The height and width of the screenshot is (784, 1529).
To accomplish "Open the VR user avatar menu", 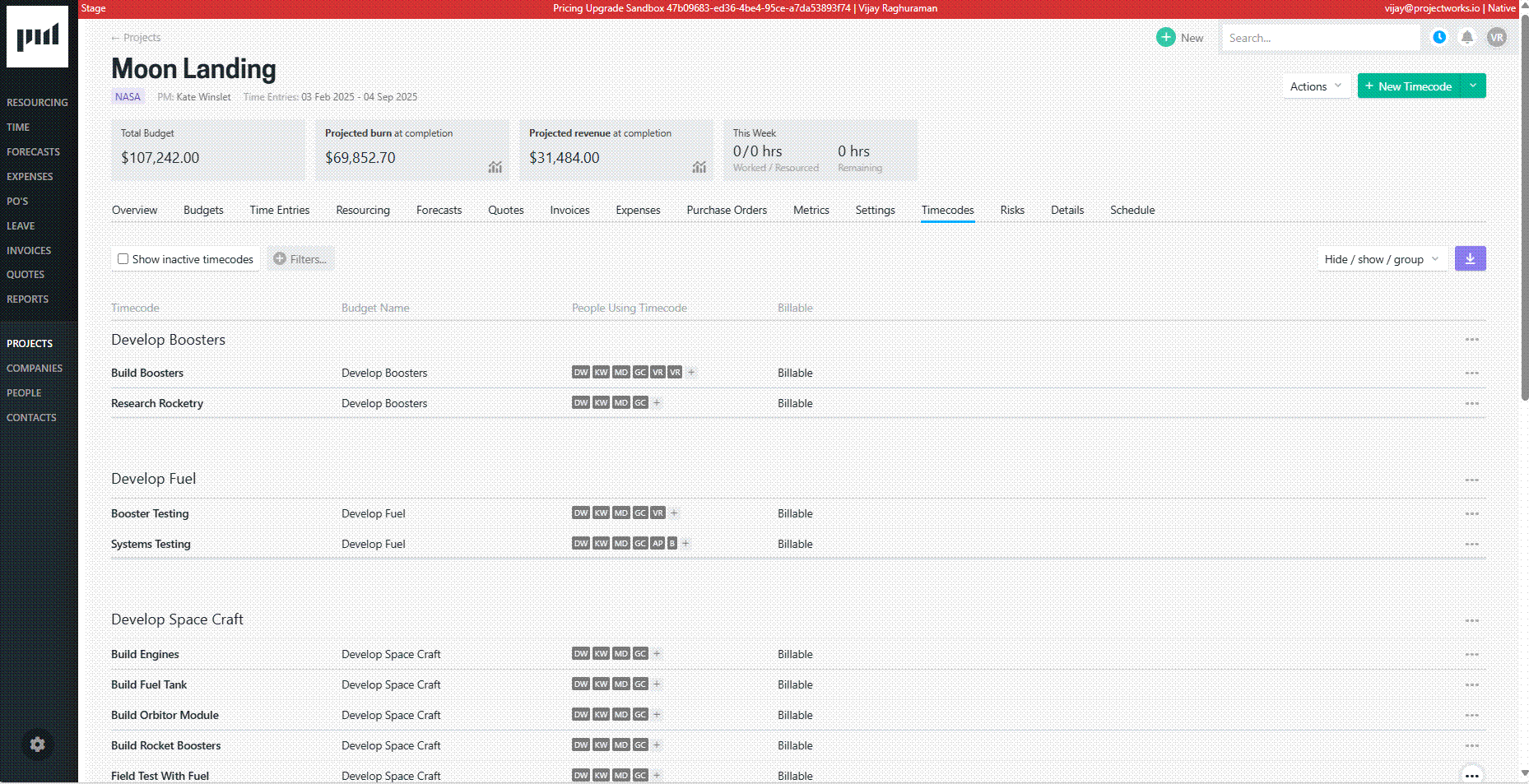I will click(x=1497, y=37).
